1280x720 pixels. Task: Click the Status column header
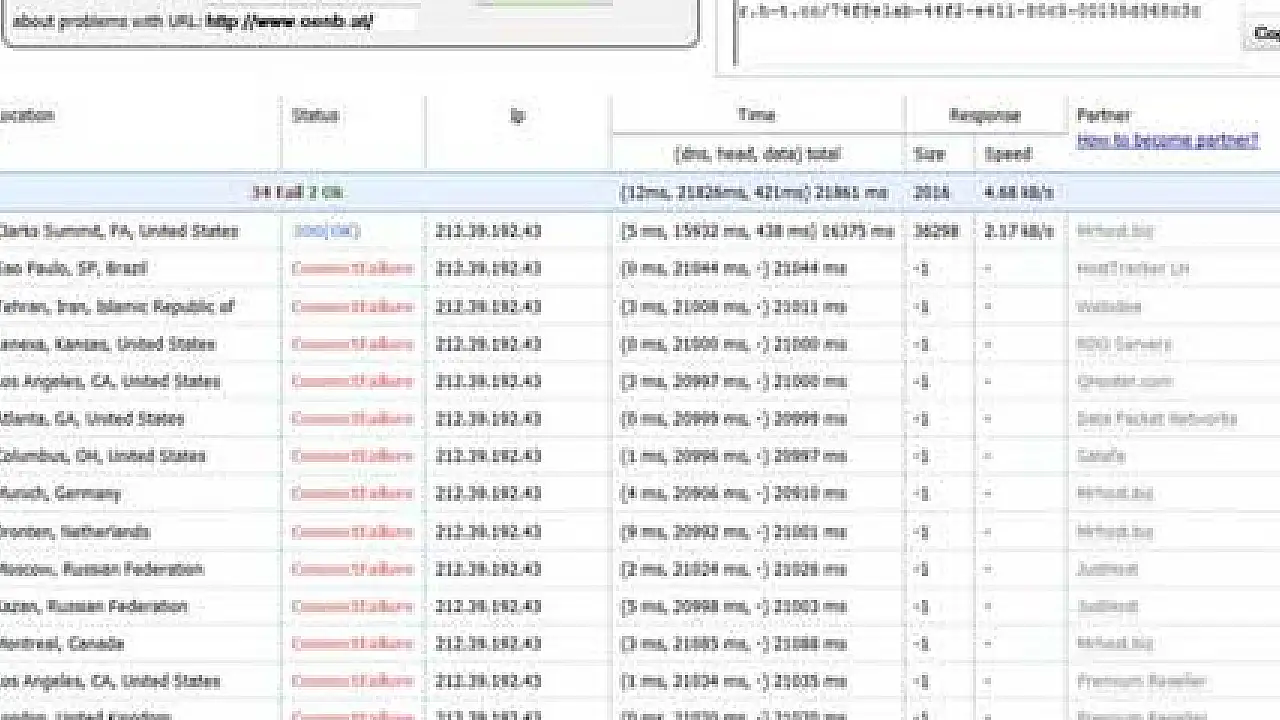315,115
